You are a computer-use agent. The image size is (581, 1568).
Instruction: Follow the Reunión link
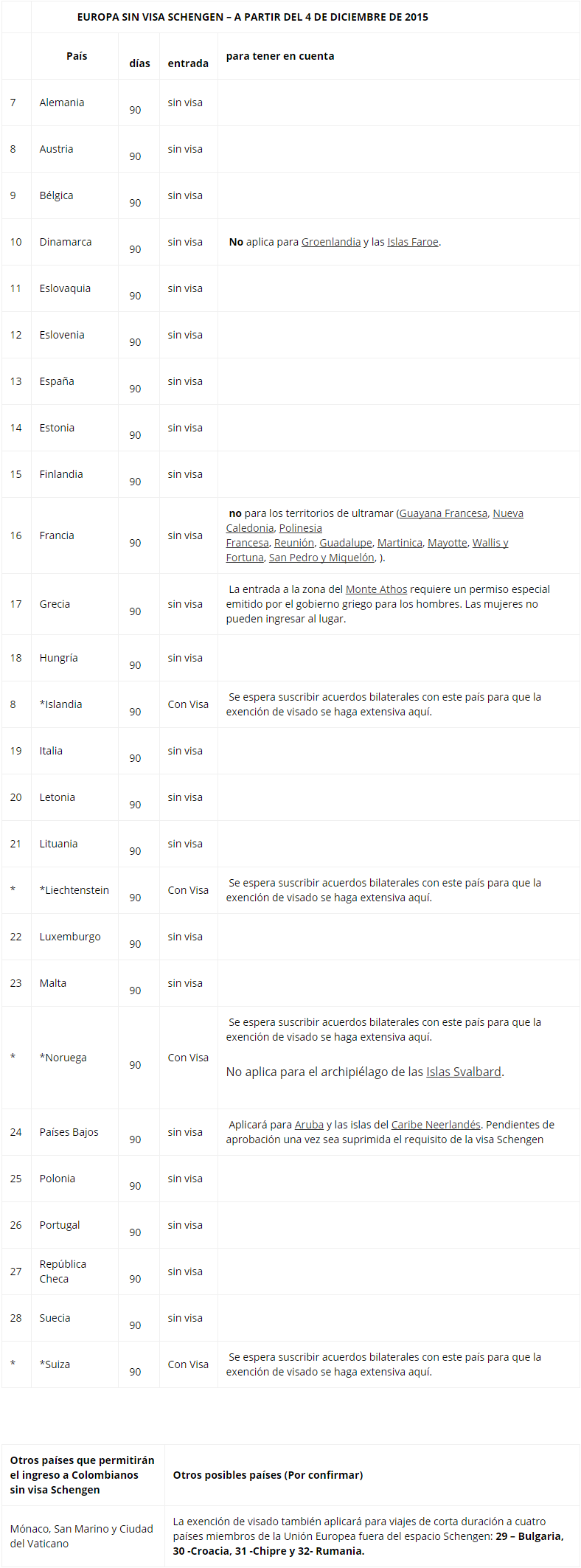coord(294,543)
